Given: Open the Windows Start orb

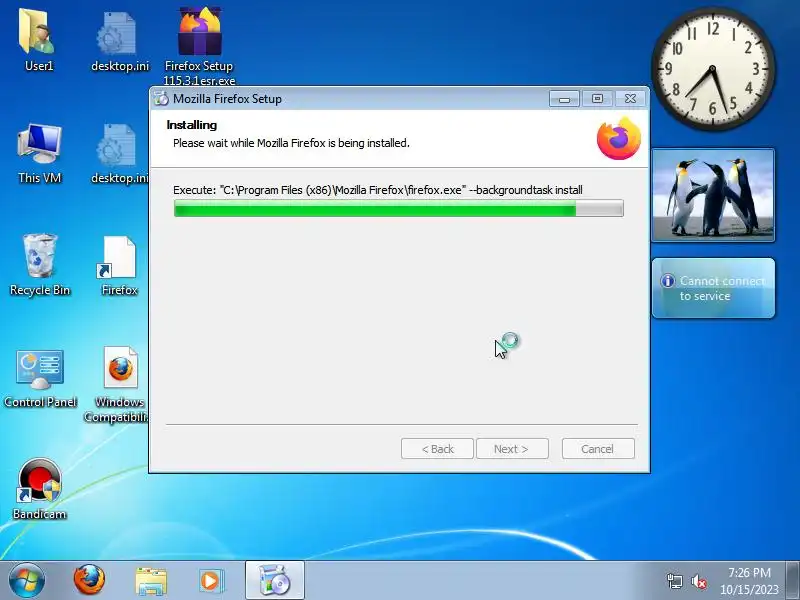Looking at the screenshot, I should tap(27, 581).
